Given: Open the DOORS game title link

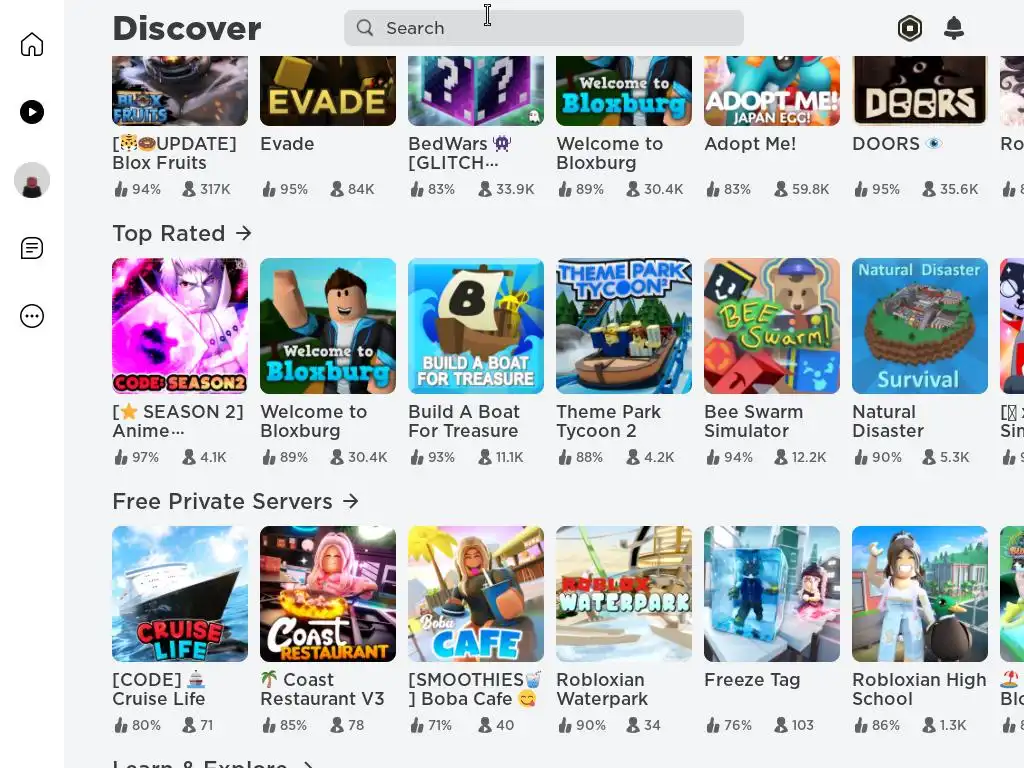Looking at the screenshot, I should pos(886,144).
